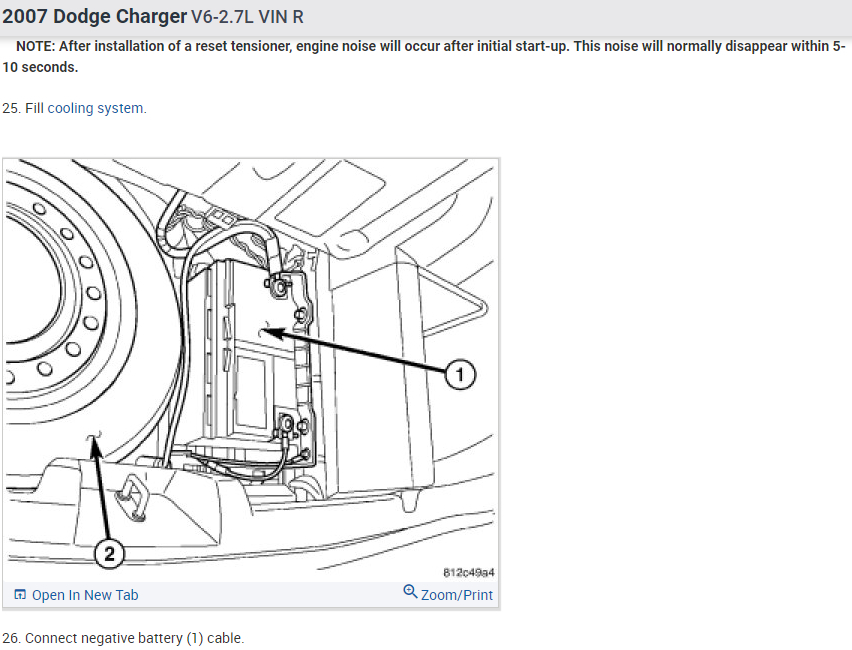This screenshot has height=650, width=852.
Task: Click the arrowhead tip of callout 2
Action: [x=93, y=440]
